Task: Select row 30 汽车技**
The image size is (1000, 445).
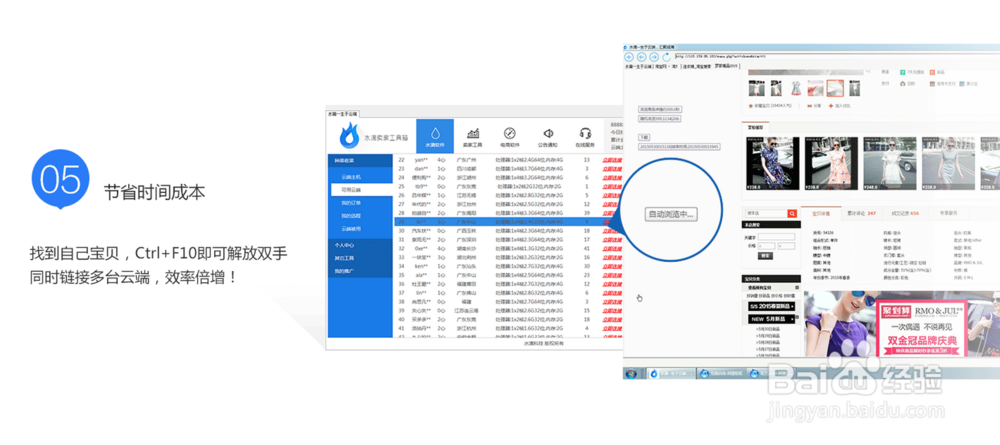Action: [x=506, y=230]
